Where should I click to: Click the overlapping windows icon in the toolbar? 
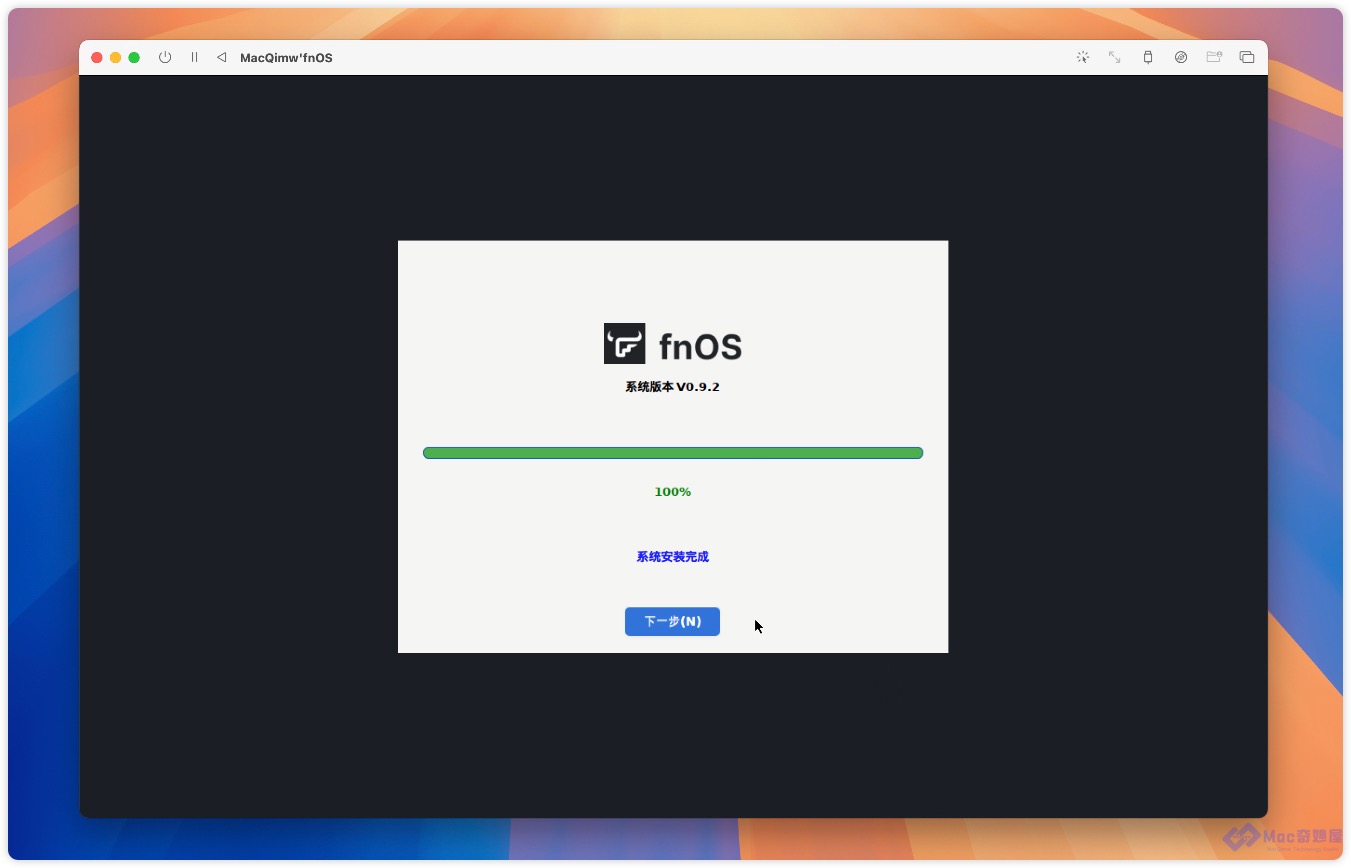[1247, 57]
